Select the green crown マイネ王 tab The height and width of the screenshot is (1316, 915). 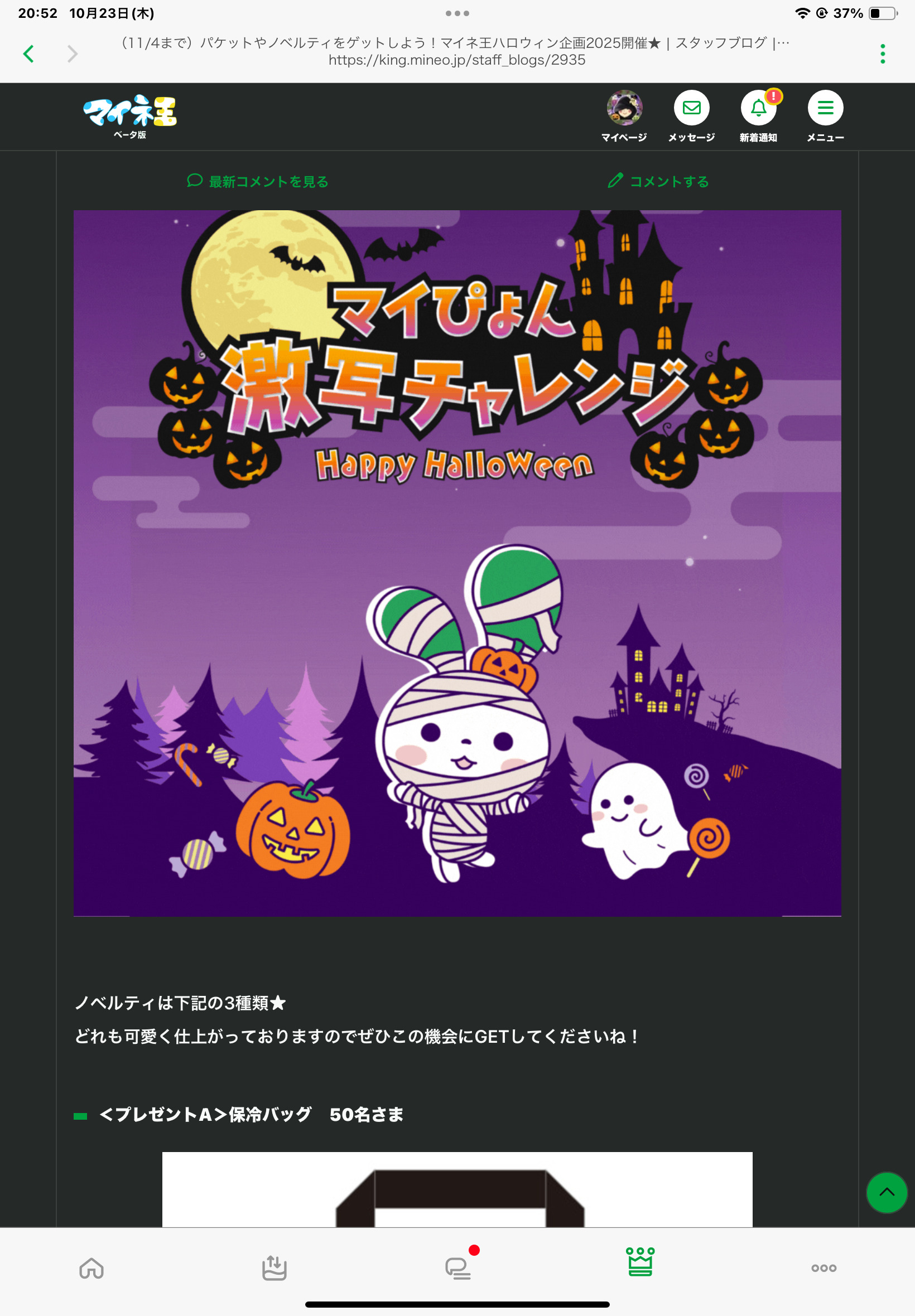click(641, 1262)
